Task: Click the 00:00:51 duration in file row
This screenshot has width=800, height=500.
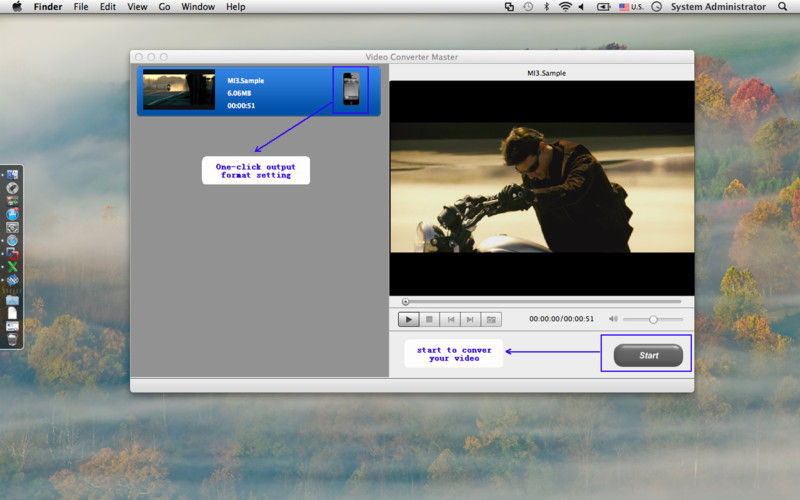Action: 241,106
